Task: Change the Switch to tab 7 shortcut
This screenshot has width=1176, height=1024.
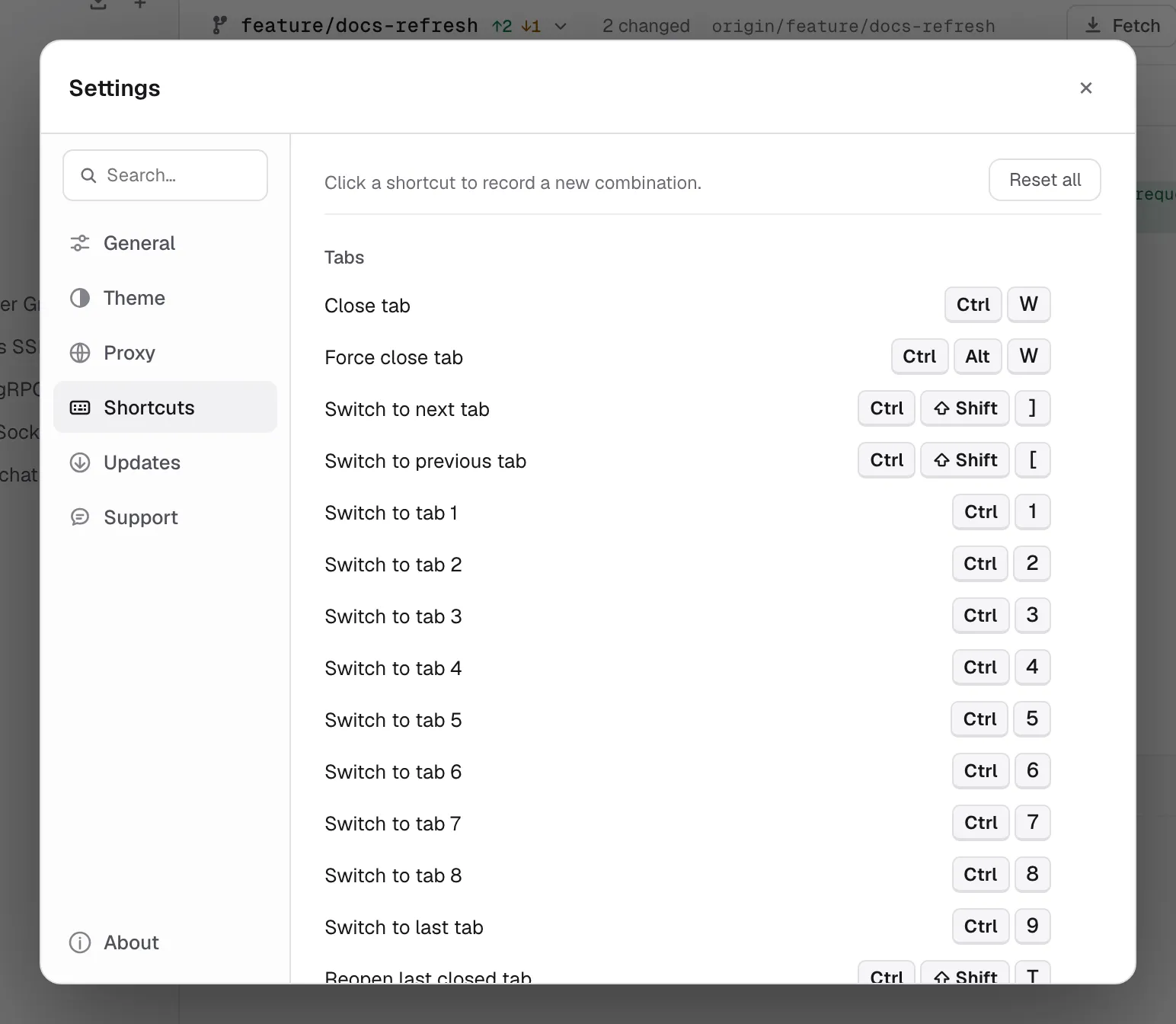Action: tap(1002, 823)
